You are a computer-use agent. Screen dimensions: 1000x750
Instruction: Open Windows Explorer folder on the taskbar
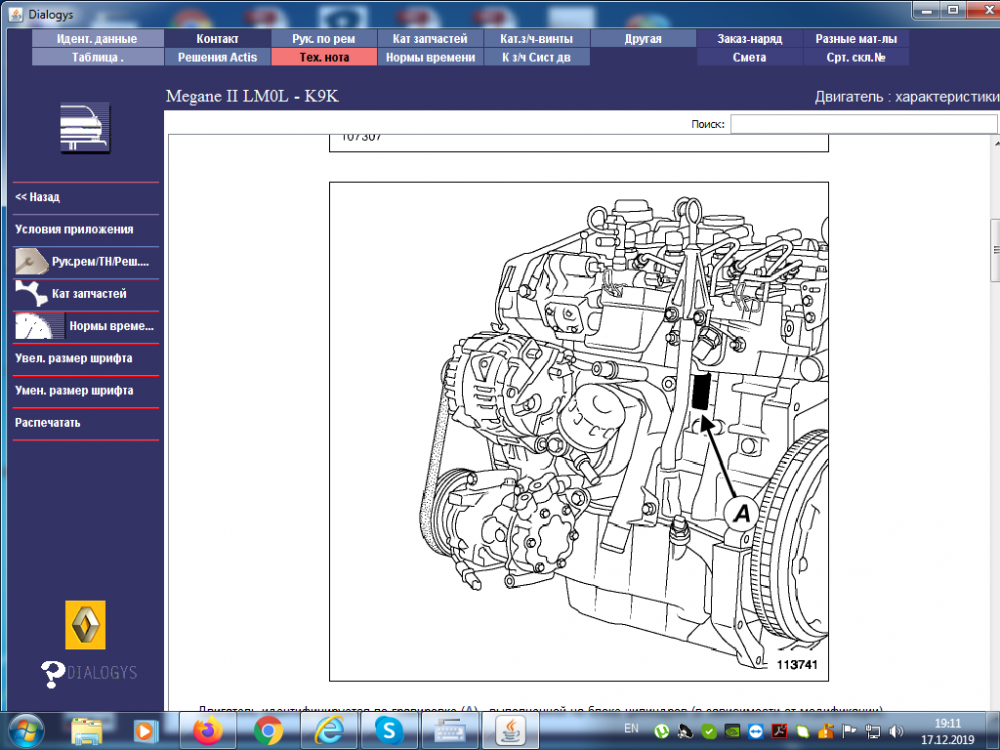coord(87,731)
